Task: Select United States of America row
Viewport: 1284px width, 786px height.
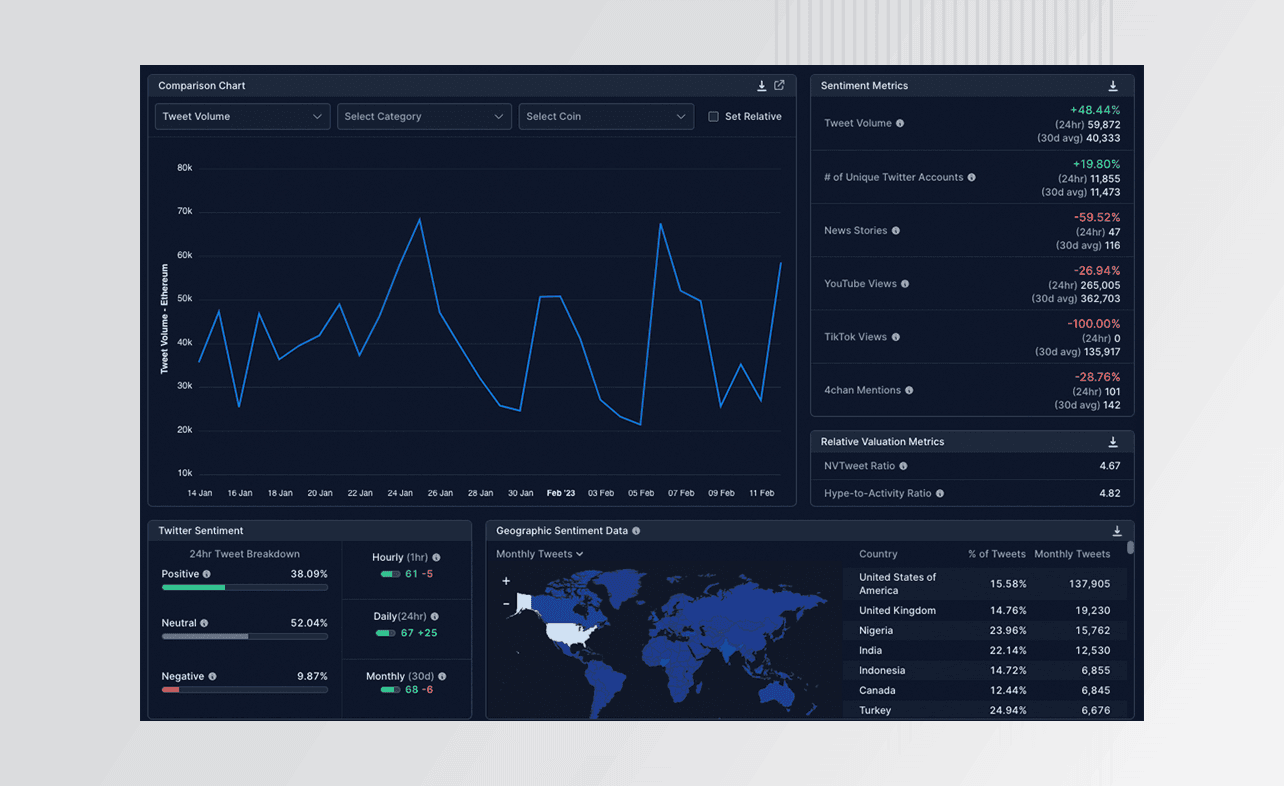Action: [x=985, y=584]
